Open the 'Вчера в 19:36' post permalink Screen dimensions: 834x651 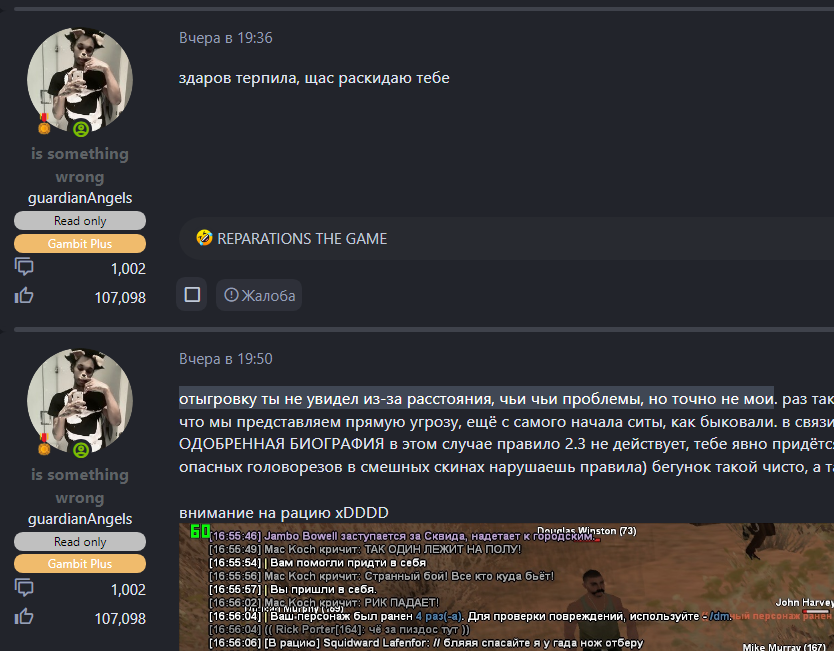coord(225,38)
